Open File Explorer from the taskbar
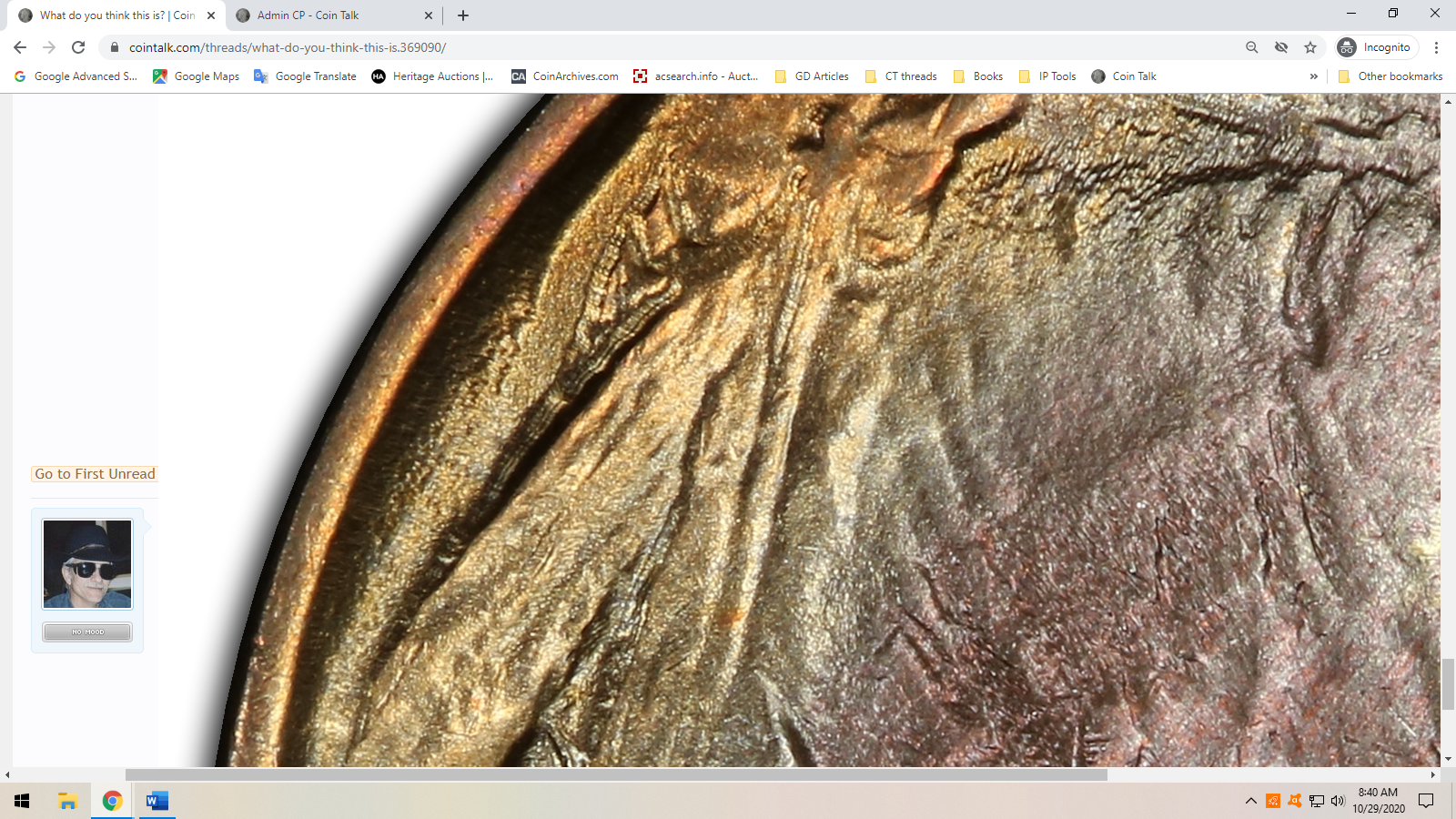1456x819 pixels. coord(67,801)
